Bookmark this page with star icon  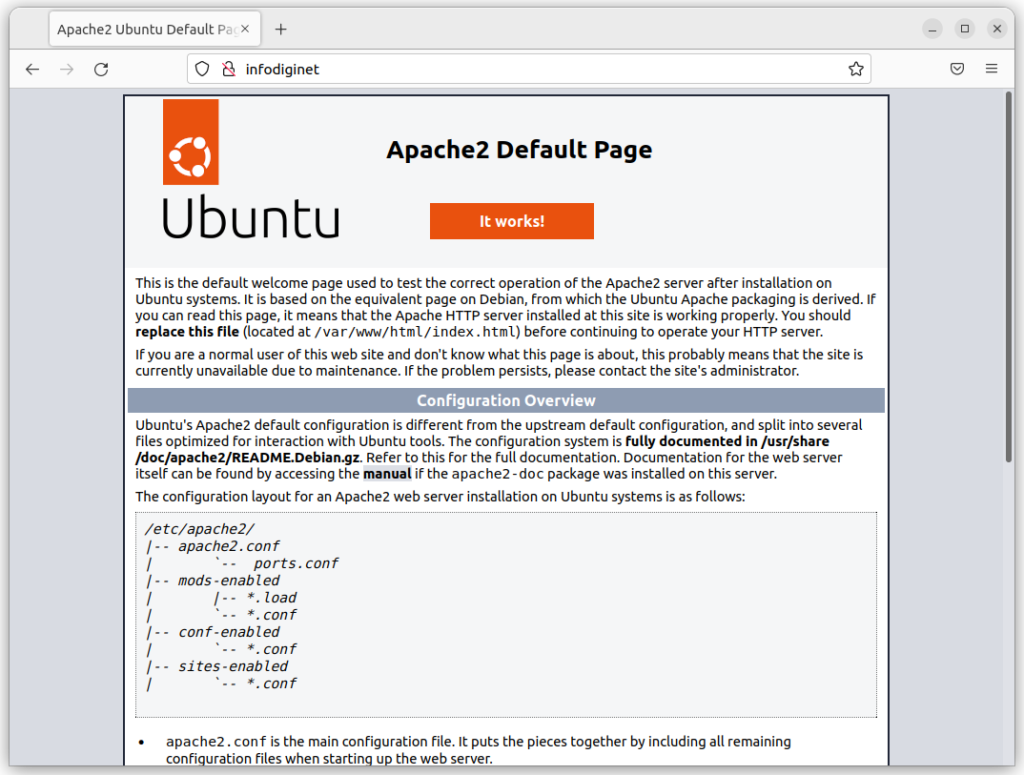click(856, 69)
